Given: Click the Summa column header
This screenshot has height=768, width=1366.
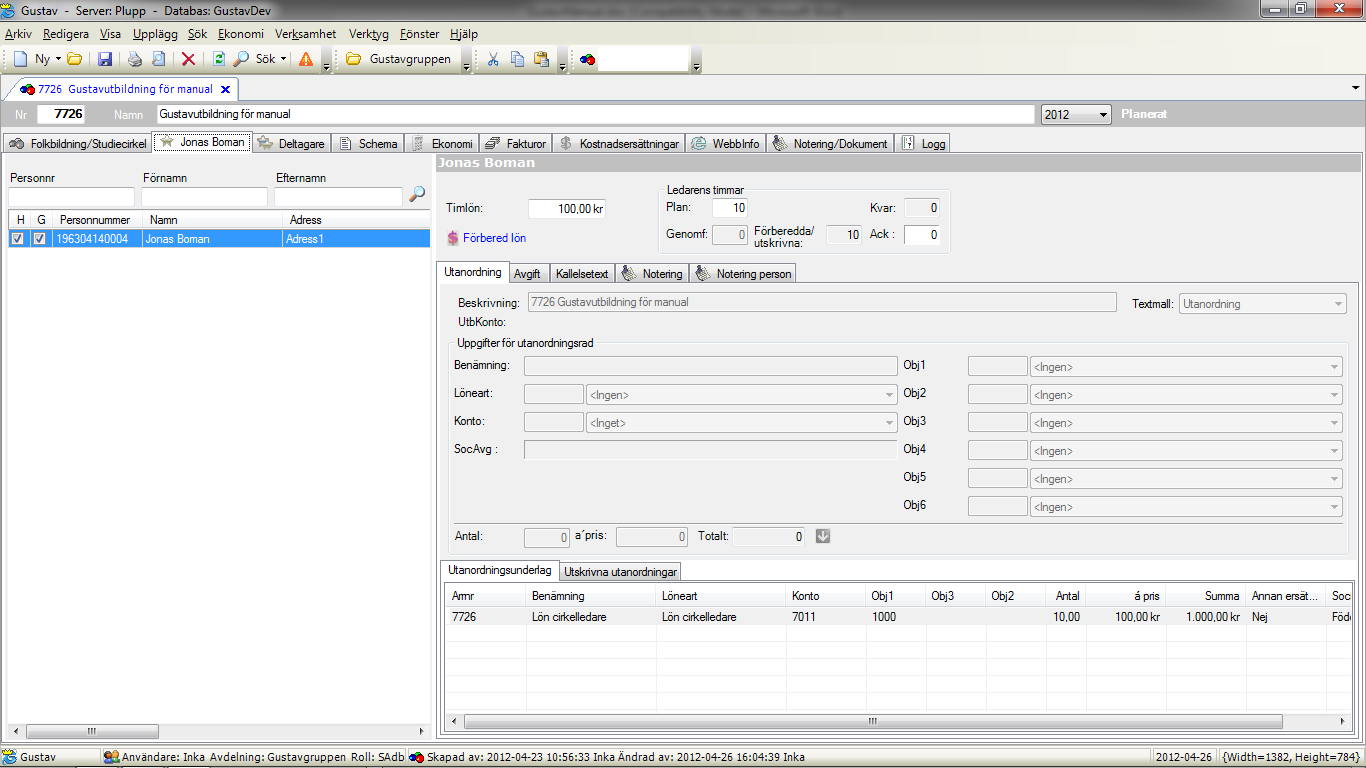Looking at the screenshot, I should (x=1204, y=596).
